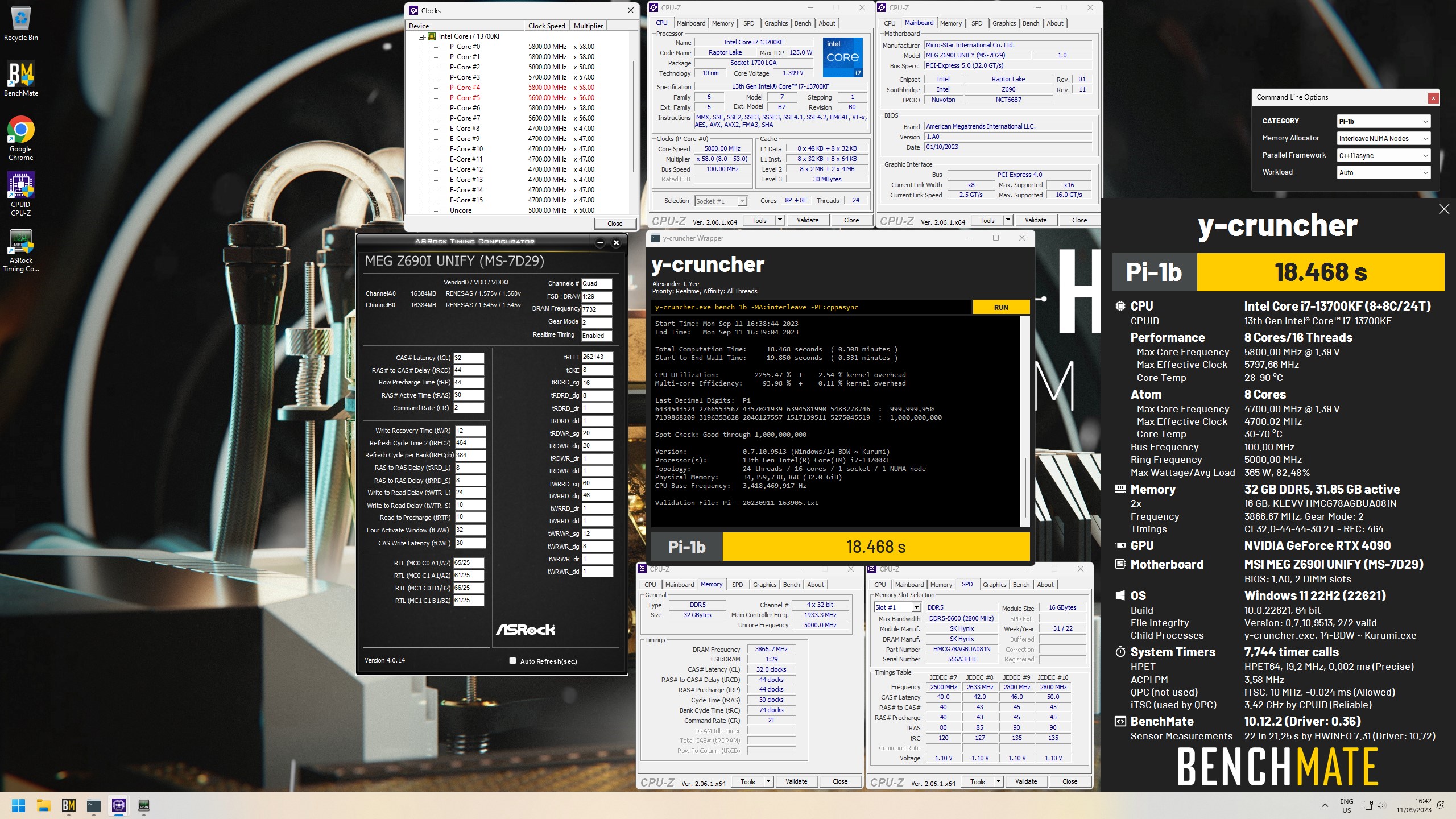Select the SPD tab in CPU-Z Memory window
Screen dimensions: 1456x819
click(737, 585)
